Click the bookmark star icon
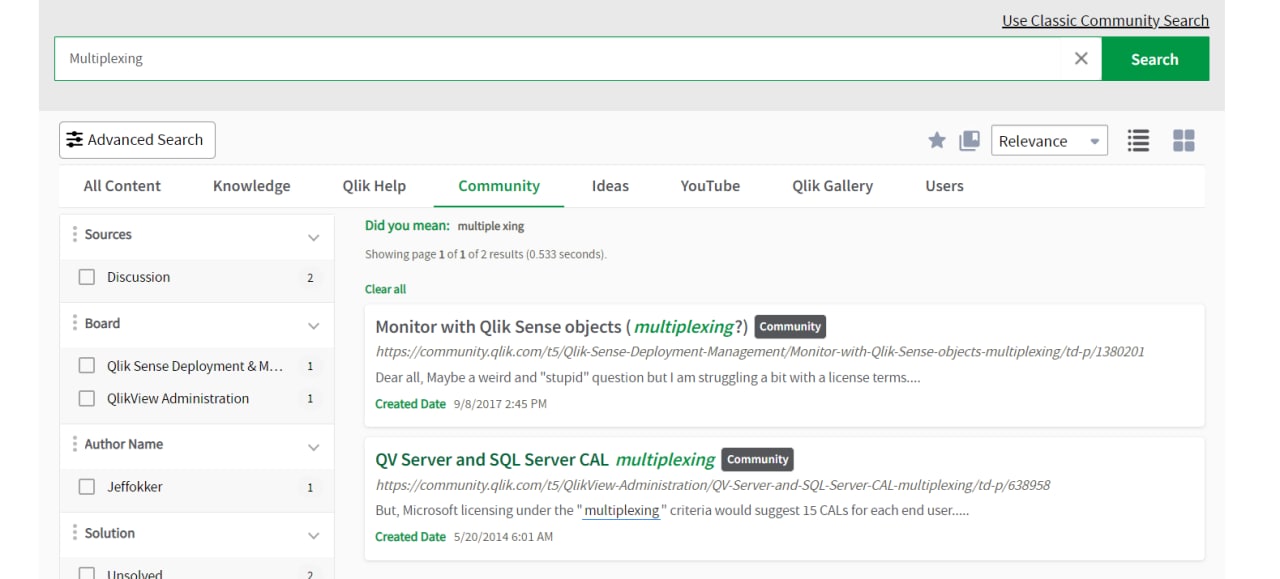The width and height of the screenshot is (1280, 579). tap(937, 141)
